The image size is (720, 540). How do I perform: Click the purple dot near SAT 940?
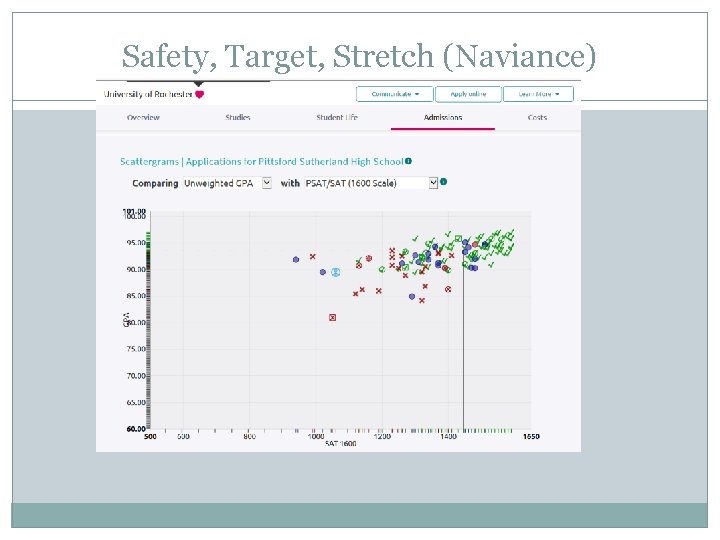[296, 259]
